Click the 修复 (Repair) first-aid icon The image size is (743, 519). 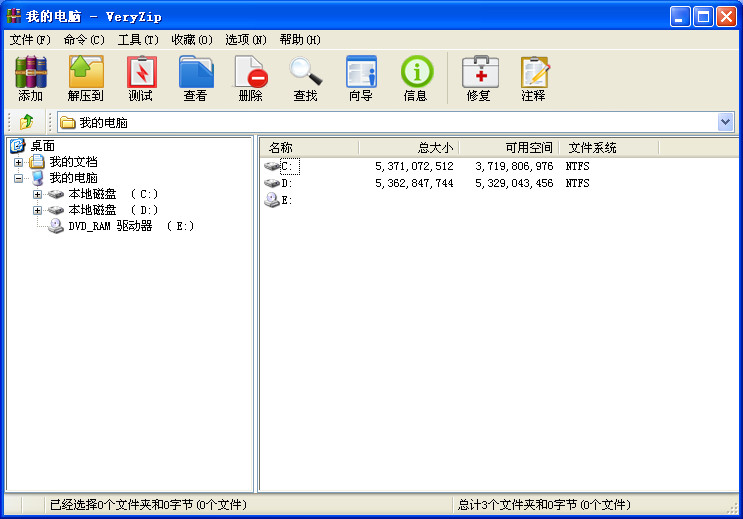point(480,72)
